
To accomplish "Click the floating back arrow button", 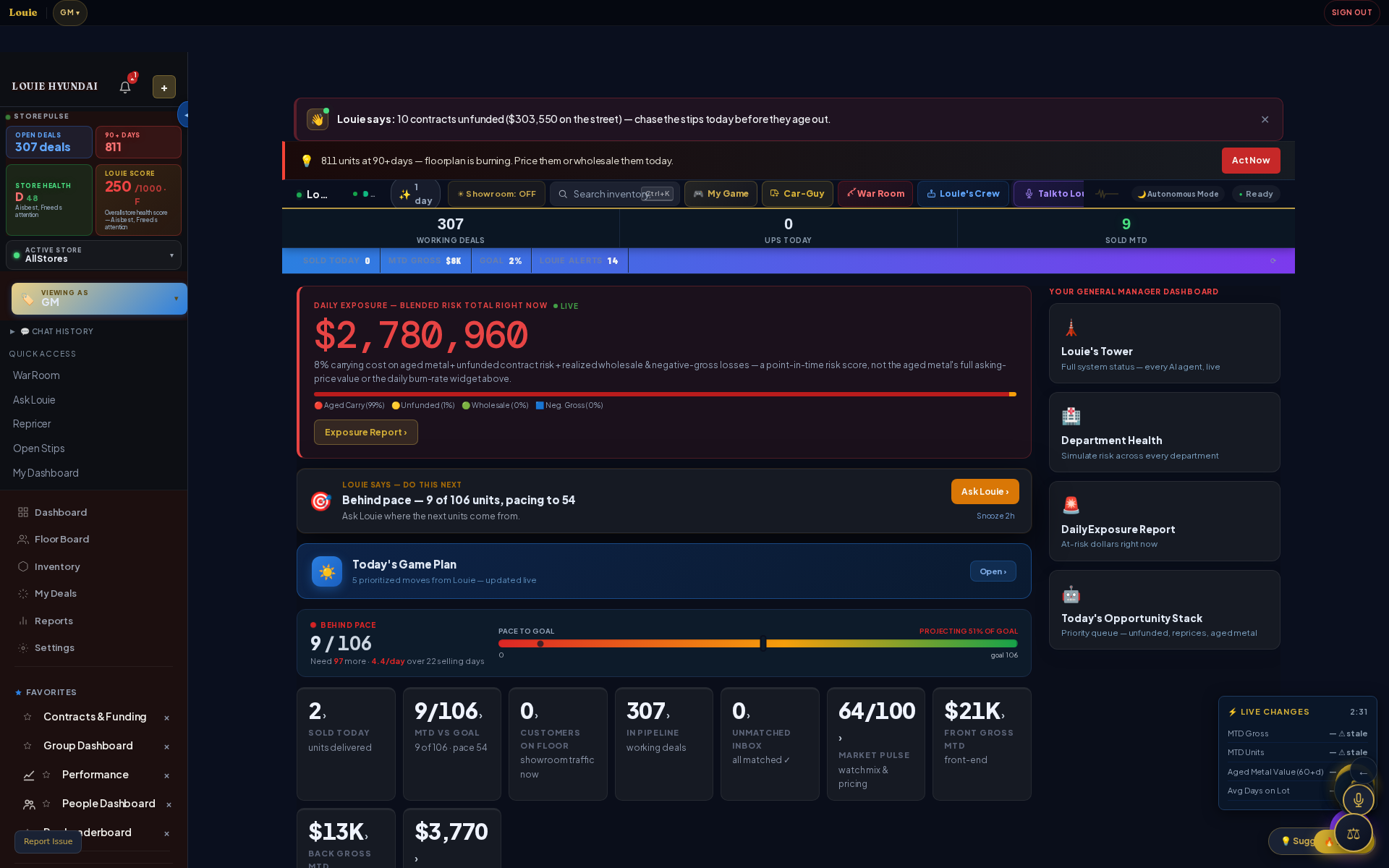I will pos(1363,773).
